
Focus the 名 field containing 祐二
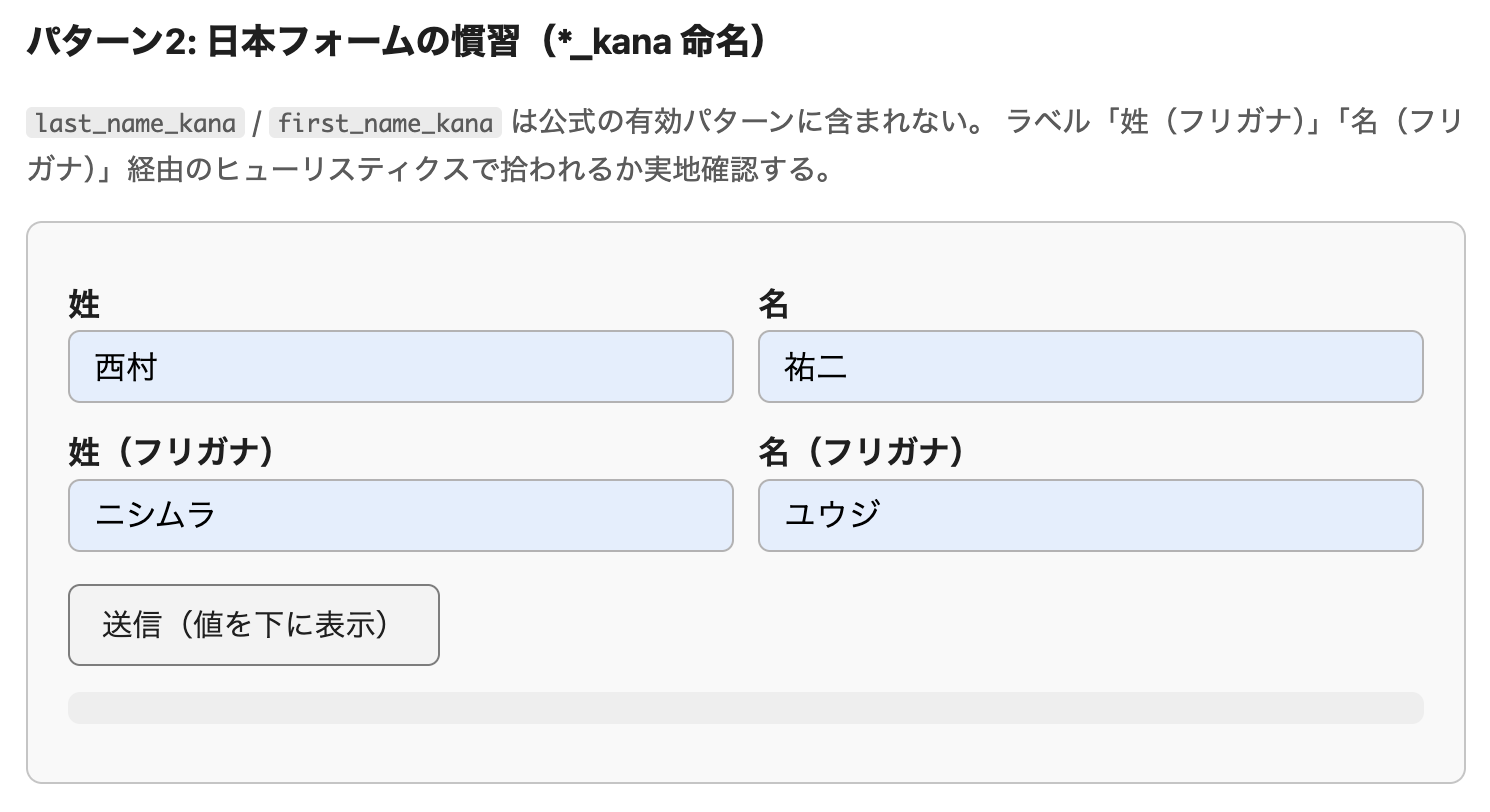(x=1090, y=367)
